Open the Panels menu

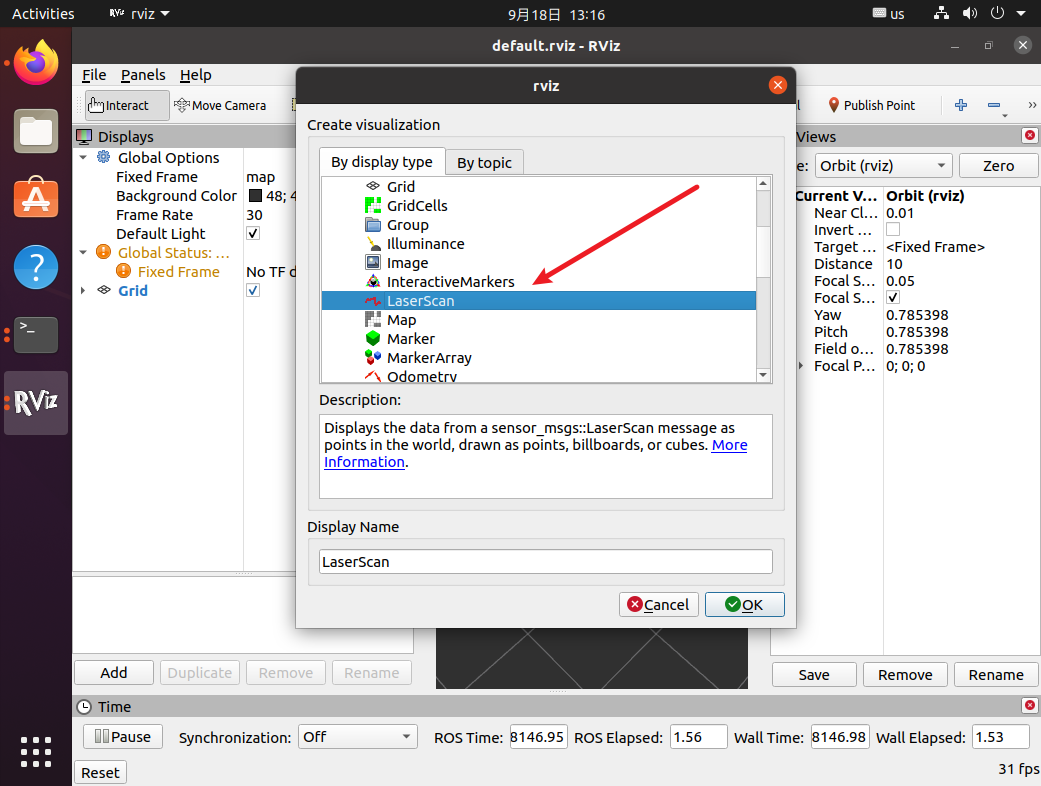(x=143, y=75)
